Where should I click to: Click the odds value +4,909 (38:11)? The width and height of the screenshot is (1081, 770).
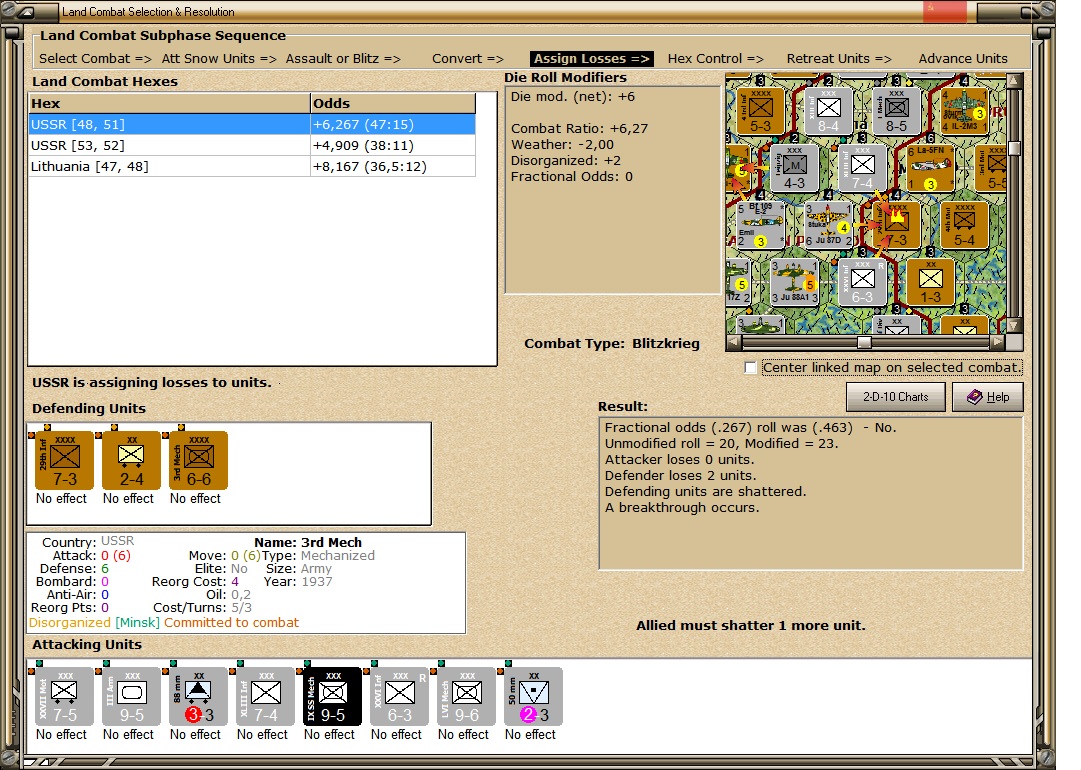363,145
